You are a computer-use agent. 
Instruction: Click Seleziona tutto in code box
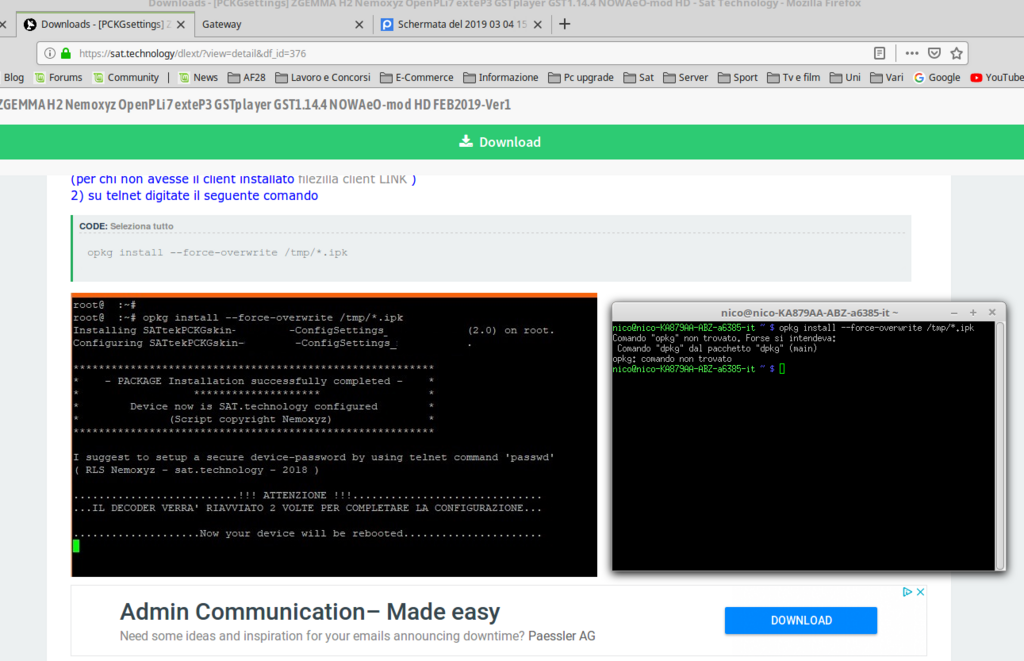pos(142,226)
